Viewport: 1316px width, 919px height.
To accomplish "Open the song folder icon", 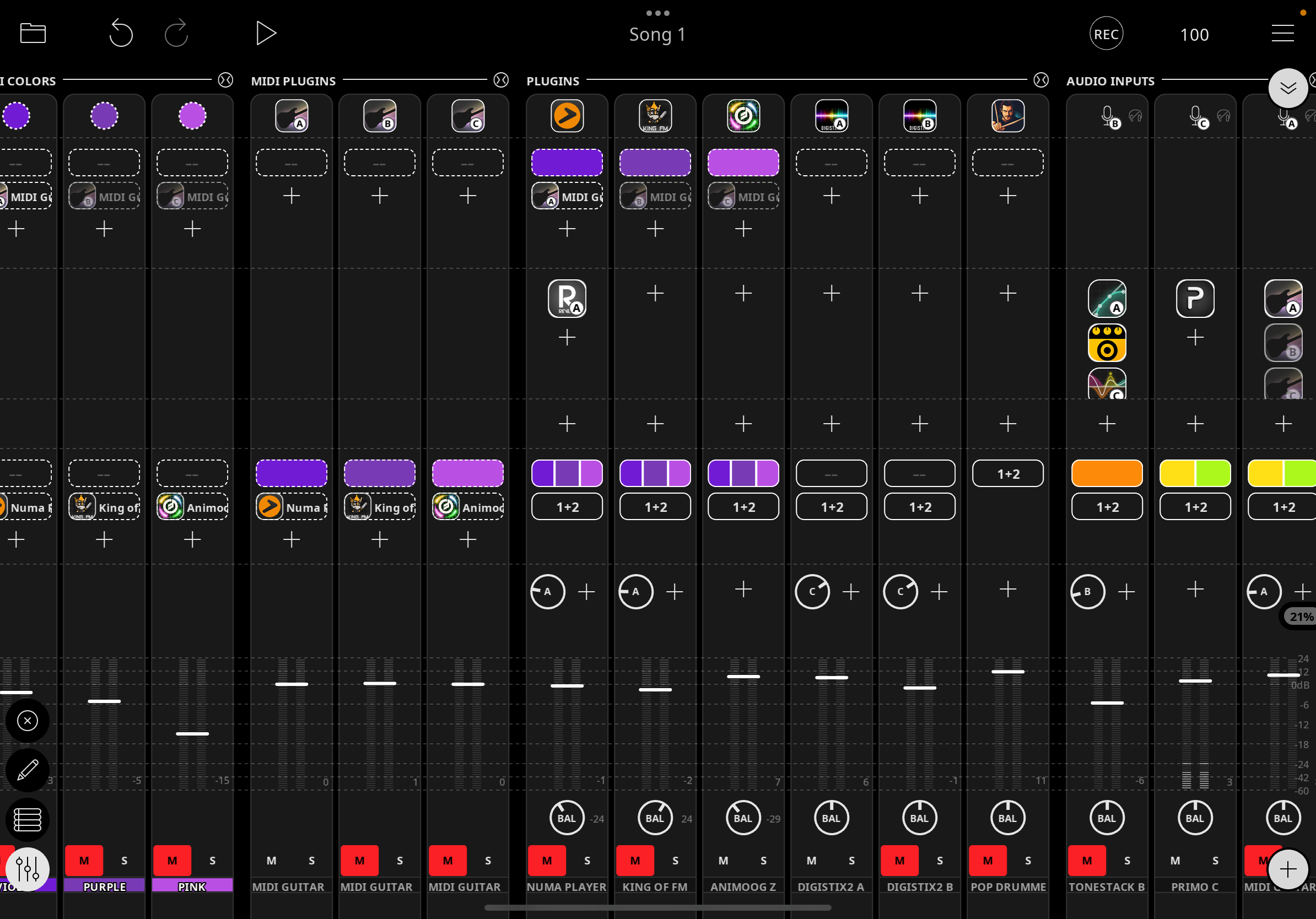I will point(33,33).
